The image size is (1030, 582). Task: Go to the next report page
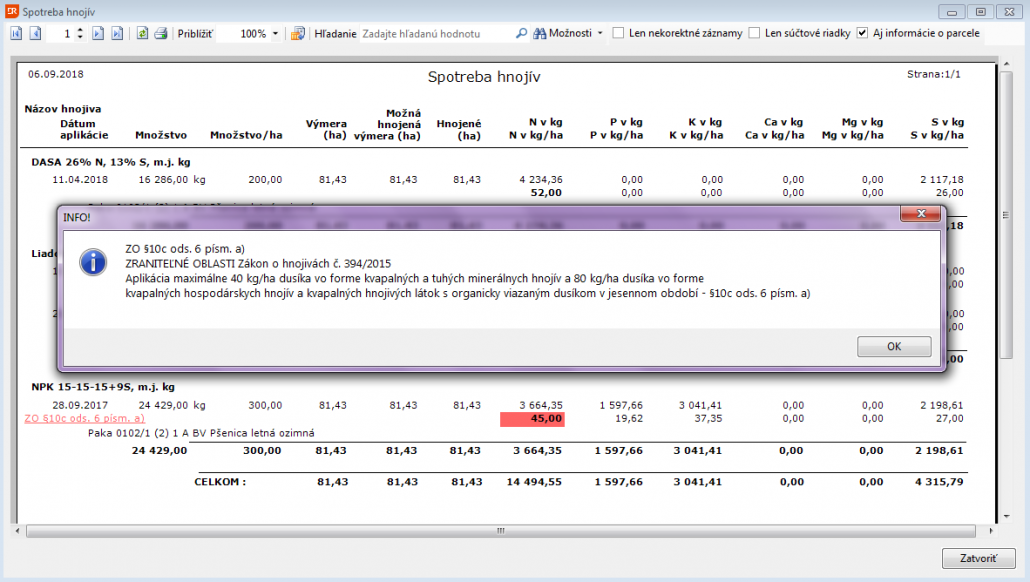click(x=98, y=34)
